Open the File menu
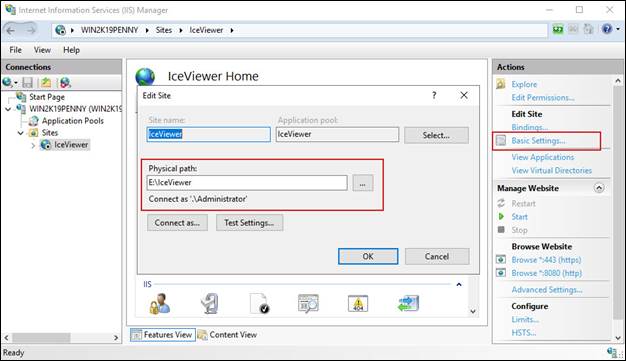This screenshot has width=626, height=361. click(x=16, y=50)
